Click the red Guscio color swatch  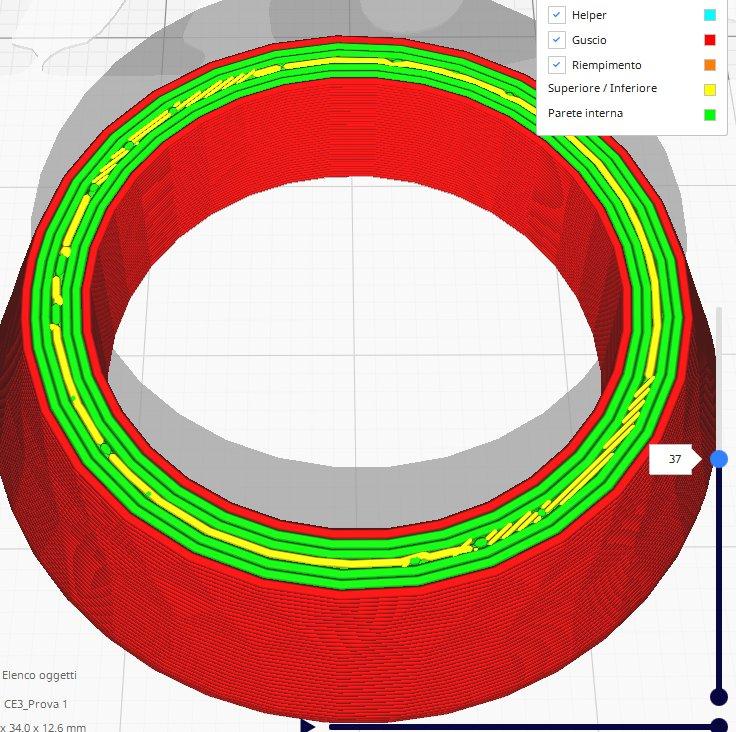[710, 40]
